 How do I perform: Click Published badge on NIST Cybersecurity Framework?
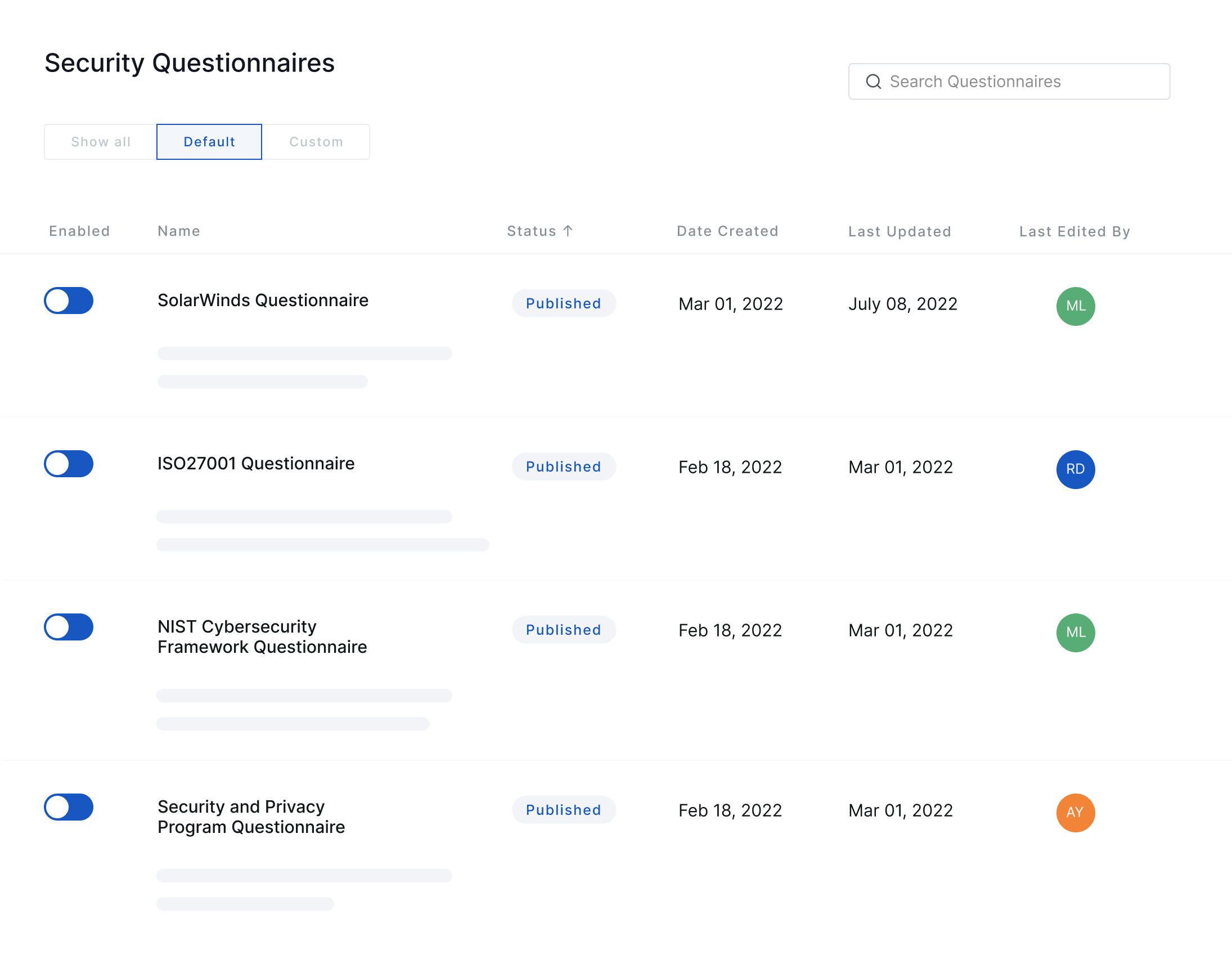coord(562,630)
